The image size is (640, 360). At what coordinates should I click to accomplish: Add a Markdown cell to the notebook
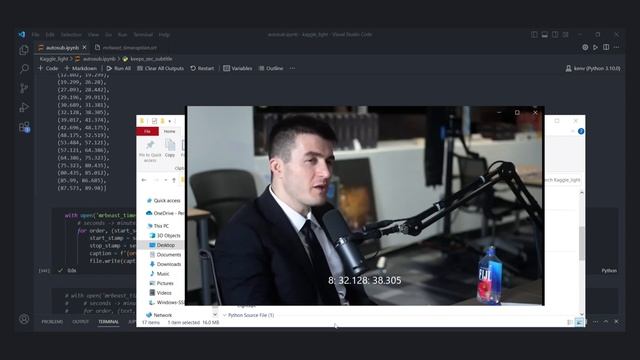(80, 68)
